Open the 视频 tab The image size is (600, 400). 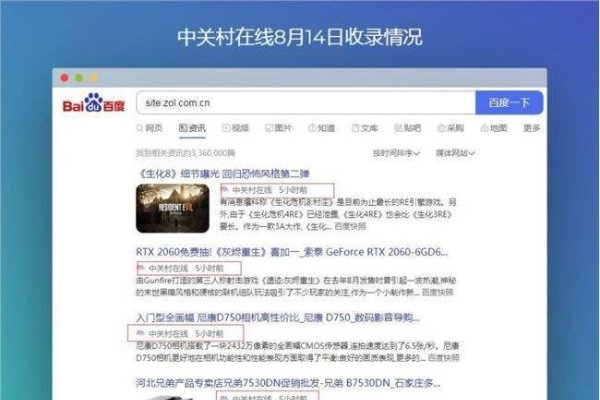click(236, 128)
